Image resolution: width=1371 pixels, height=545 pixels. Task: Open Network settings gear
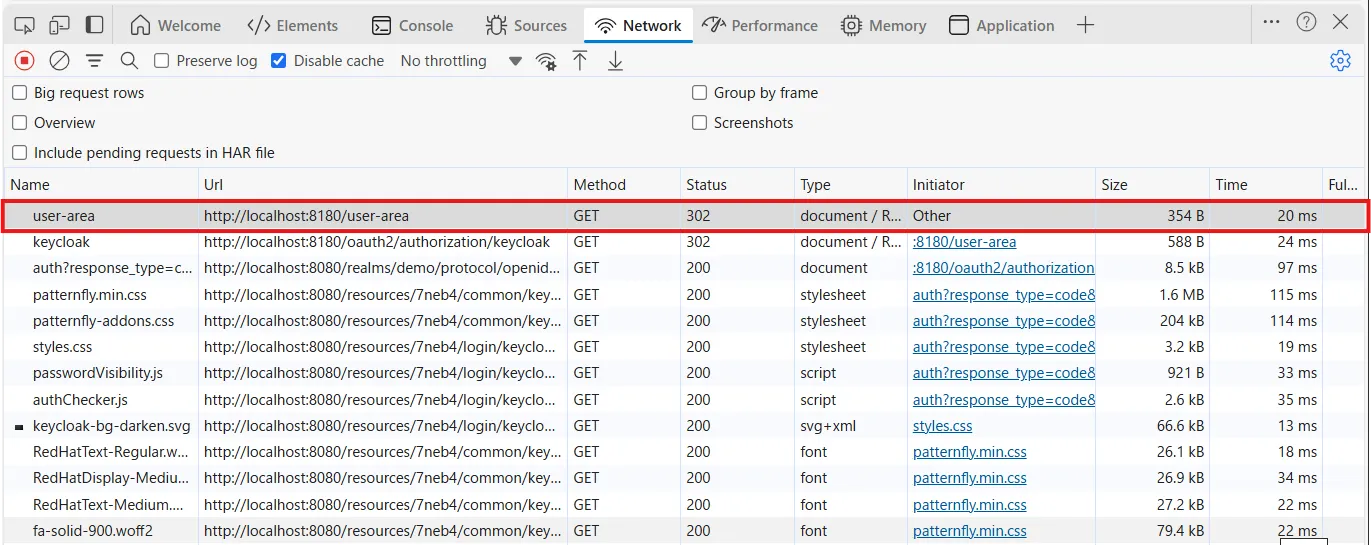pyautogui.click(x=1340, y=61)
